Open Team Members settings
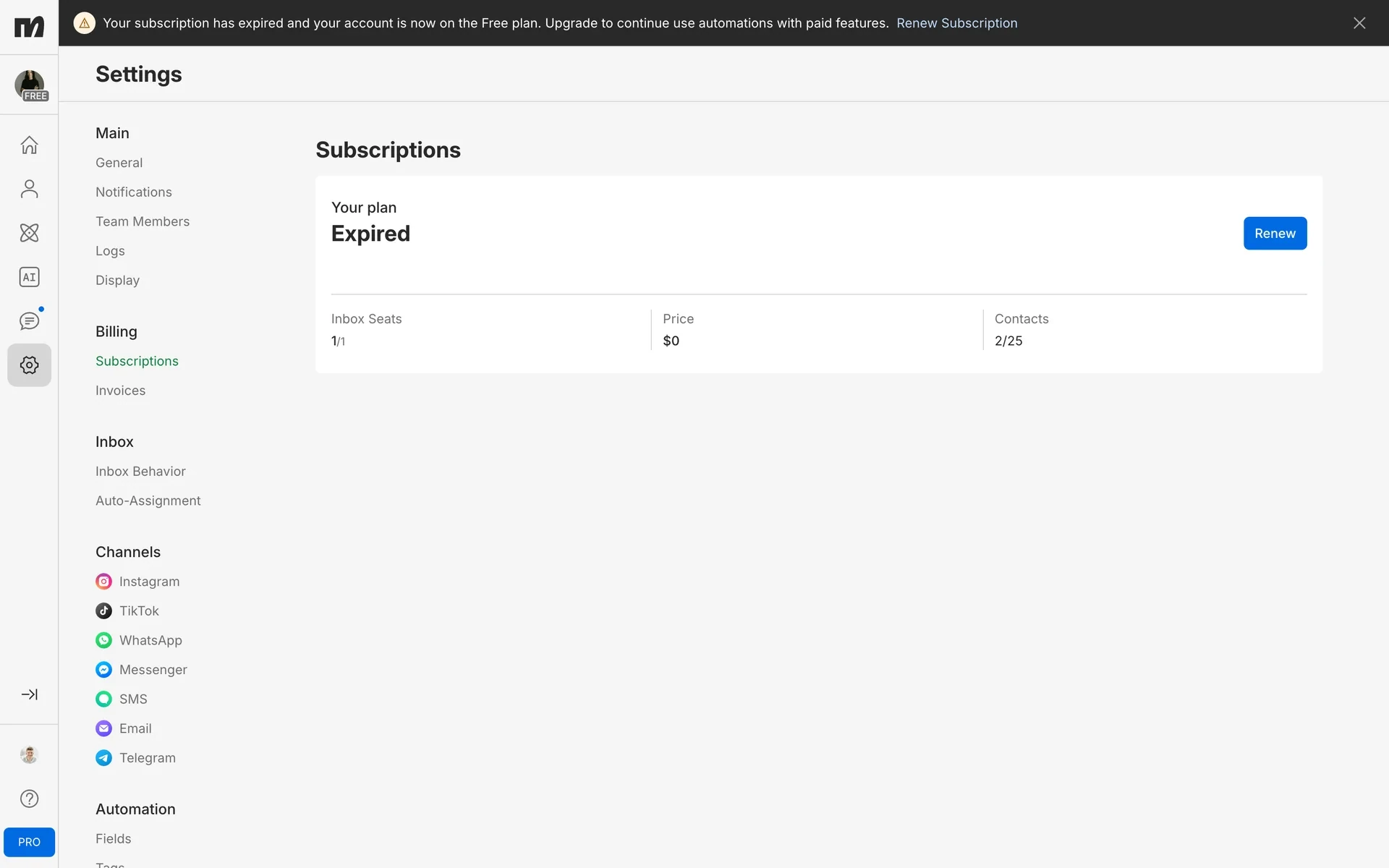 point(143,221)
